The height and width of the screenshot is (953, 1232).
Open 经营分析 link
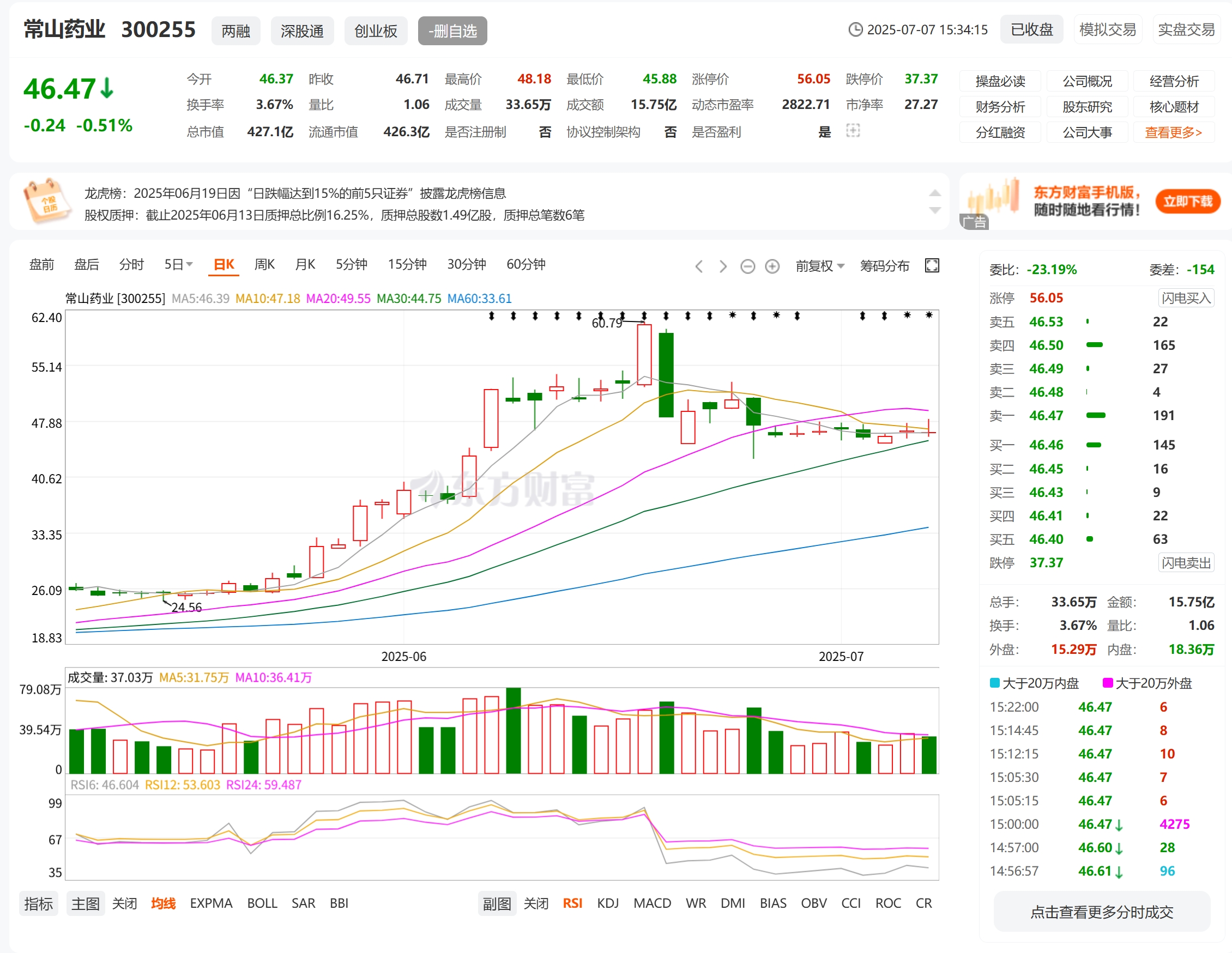pyautogui.click(x=1174, y=81)
